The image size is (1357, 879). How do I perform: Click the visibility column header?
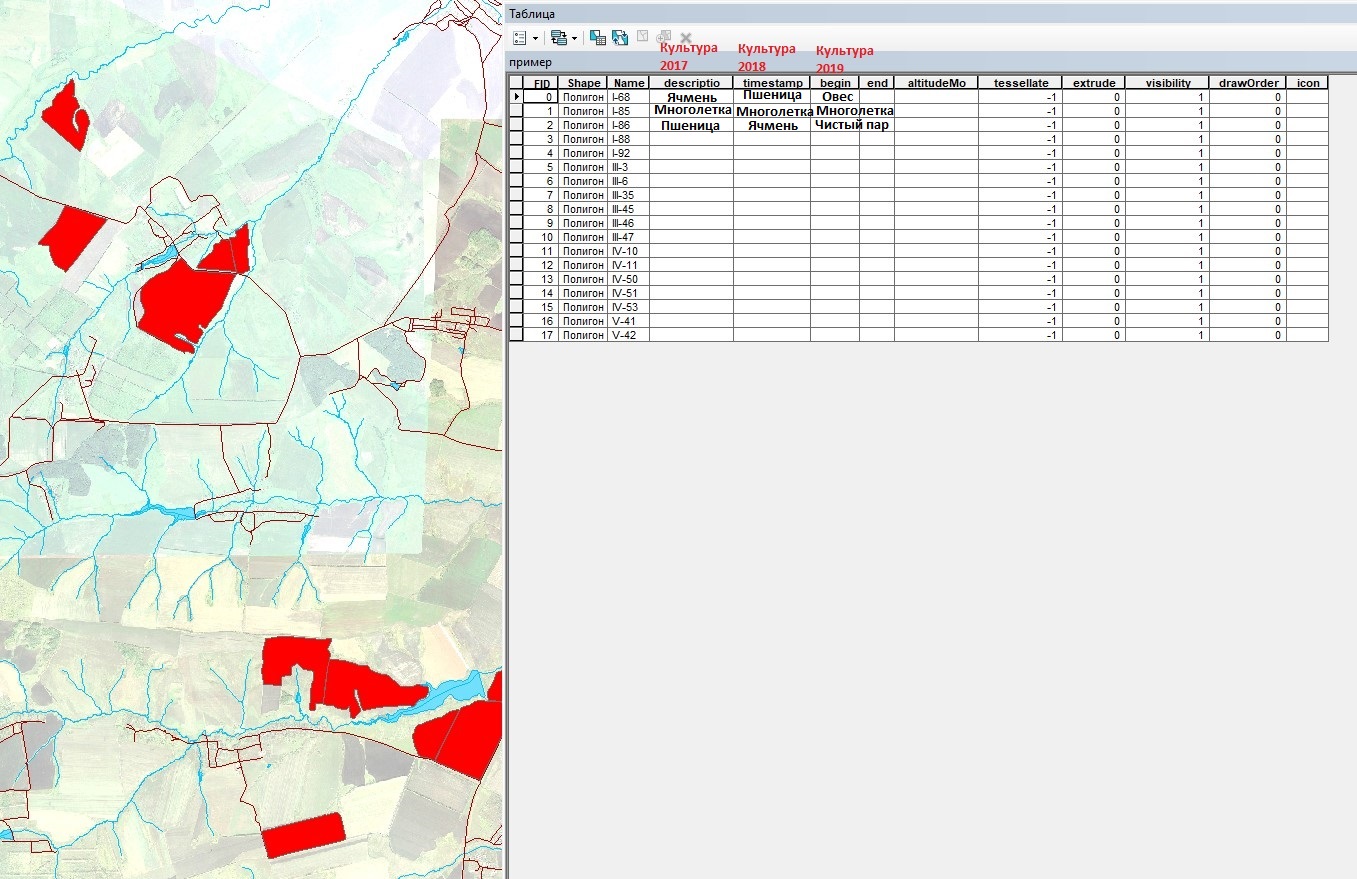coord(1166,83)
